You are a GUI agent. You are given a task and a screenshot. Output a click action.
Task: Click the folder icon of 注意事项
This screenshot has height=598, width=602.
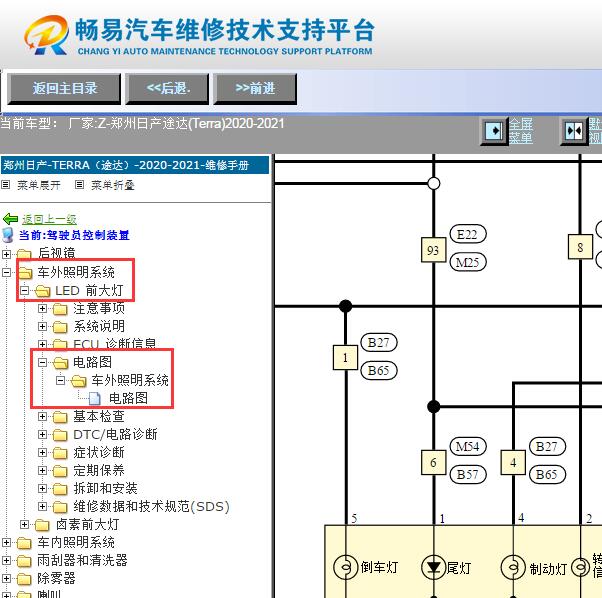(x=60, y=309)
